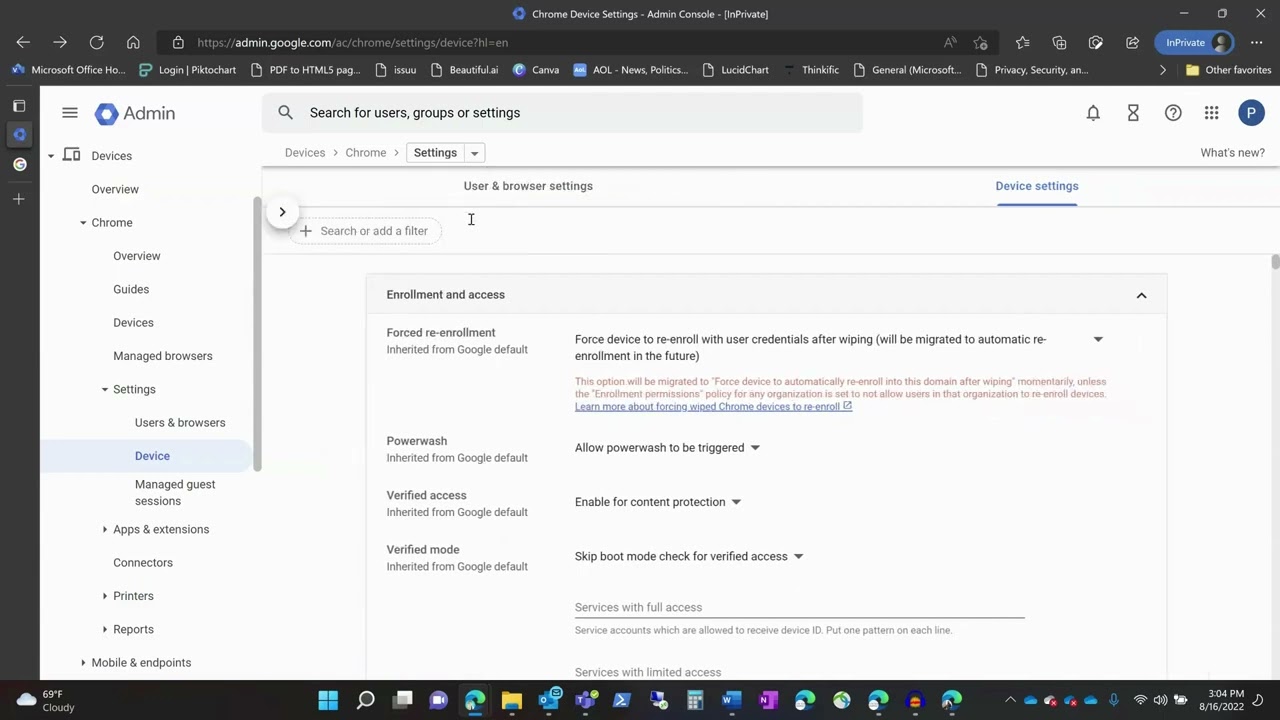1280x720 pixels.
Task: Open the tasks hourglass icon
Action: pos(1133,113)
